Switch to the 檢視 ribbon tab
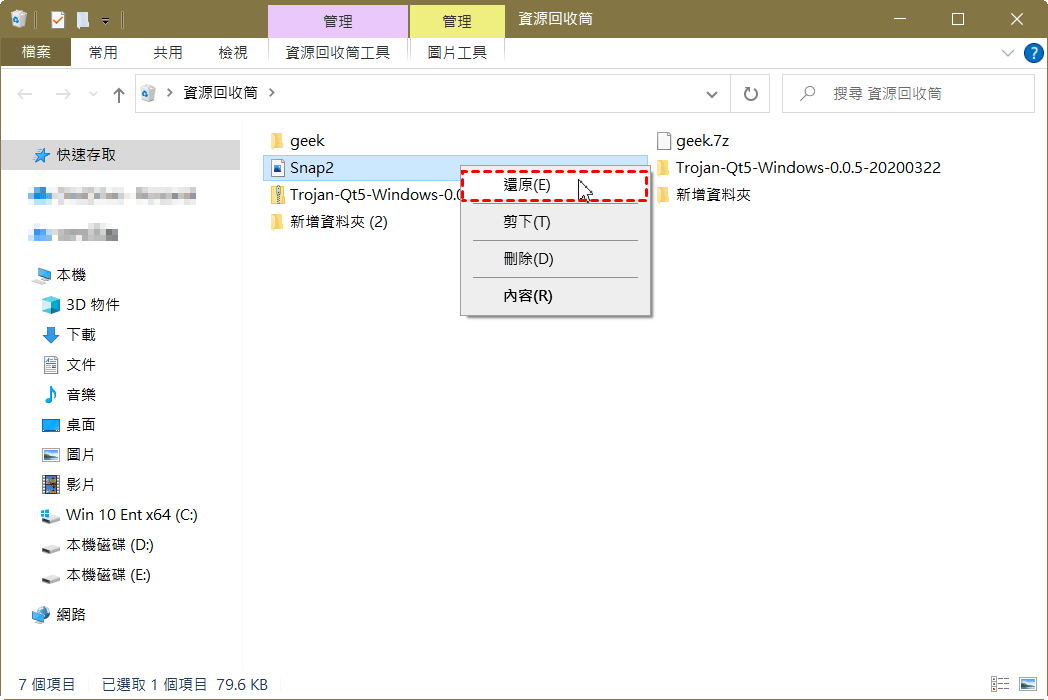Screen dimensions: 1048x700 click(233, 52)
